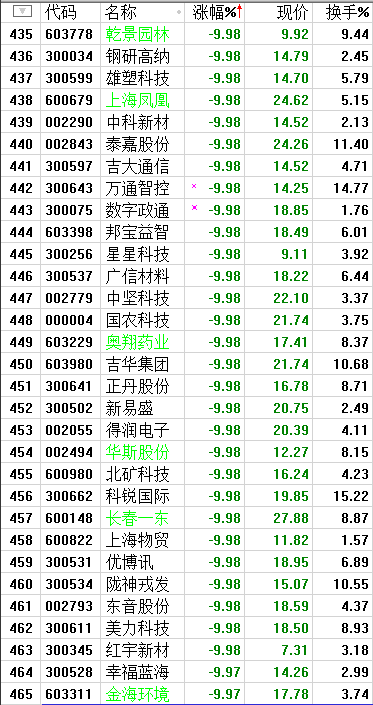The height and width of the screenshot is (705, 373).
Task: Sort by the 现价 column header
Action: coord(293,13)
